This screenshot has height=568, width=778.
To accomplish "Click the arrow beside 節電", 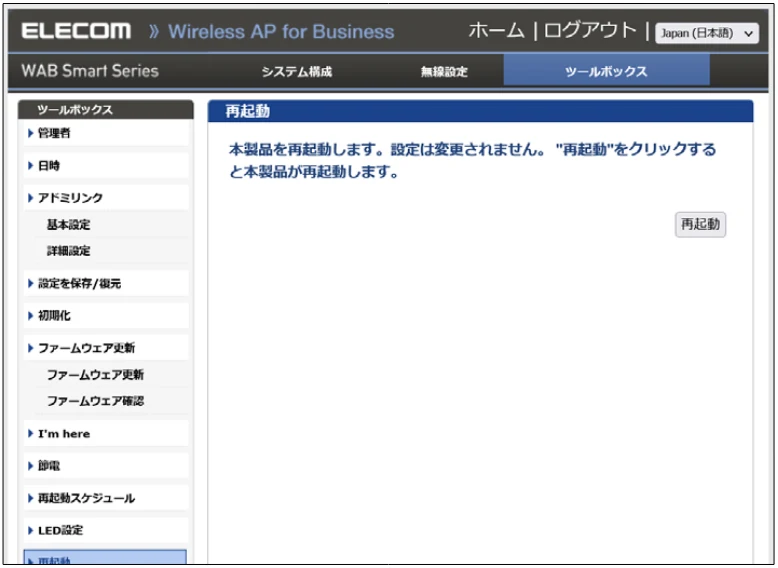I will tap(31, 466).
